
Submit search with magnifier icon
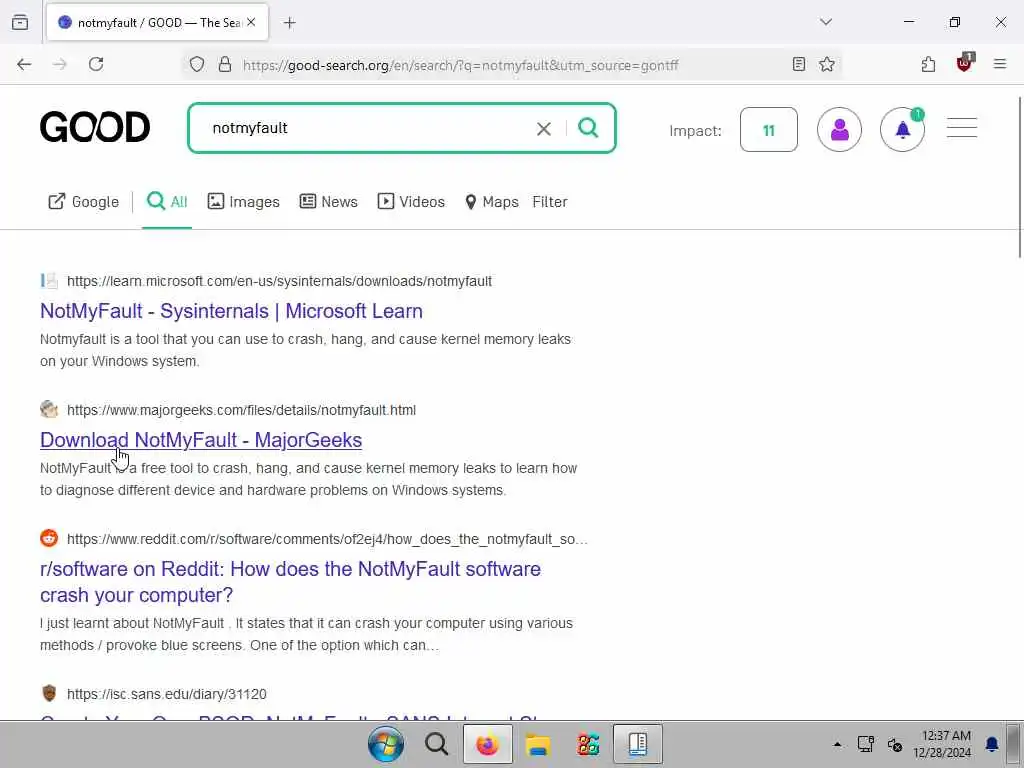(588, 127)
